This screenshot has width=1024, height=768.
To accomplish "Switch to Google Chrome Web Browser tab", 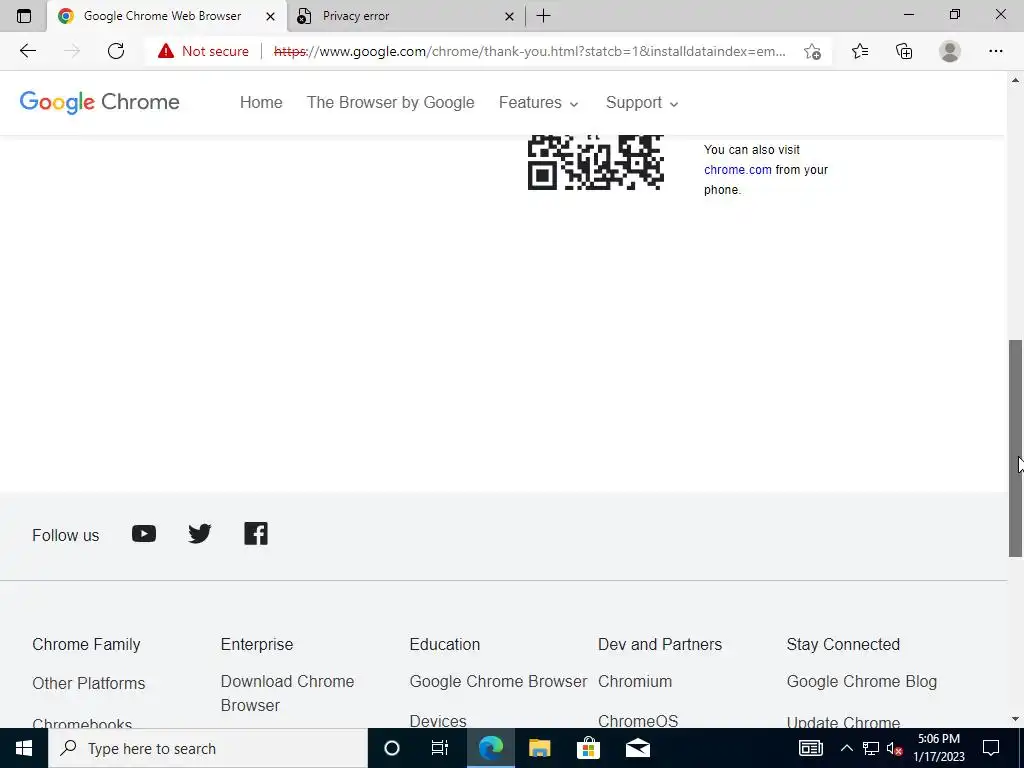I will pos(167,16).
